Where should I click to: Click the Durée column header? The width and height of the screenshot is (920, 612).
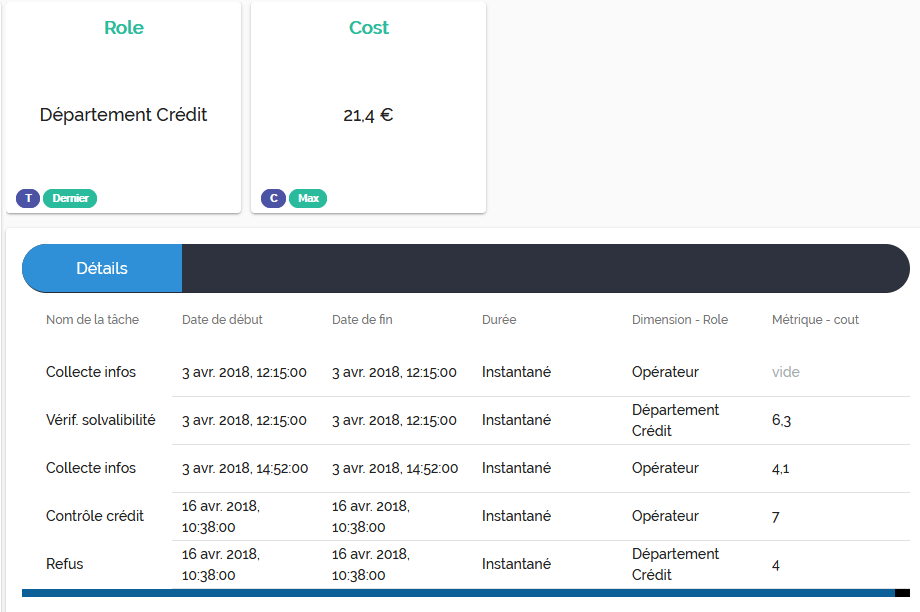499,320
